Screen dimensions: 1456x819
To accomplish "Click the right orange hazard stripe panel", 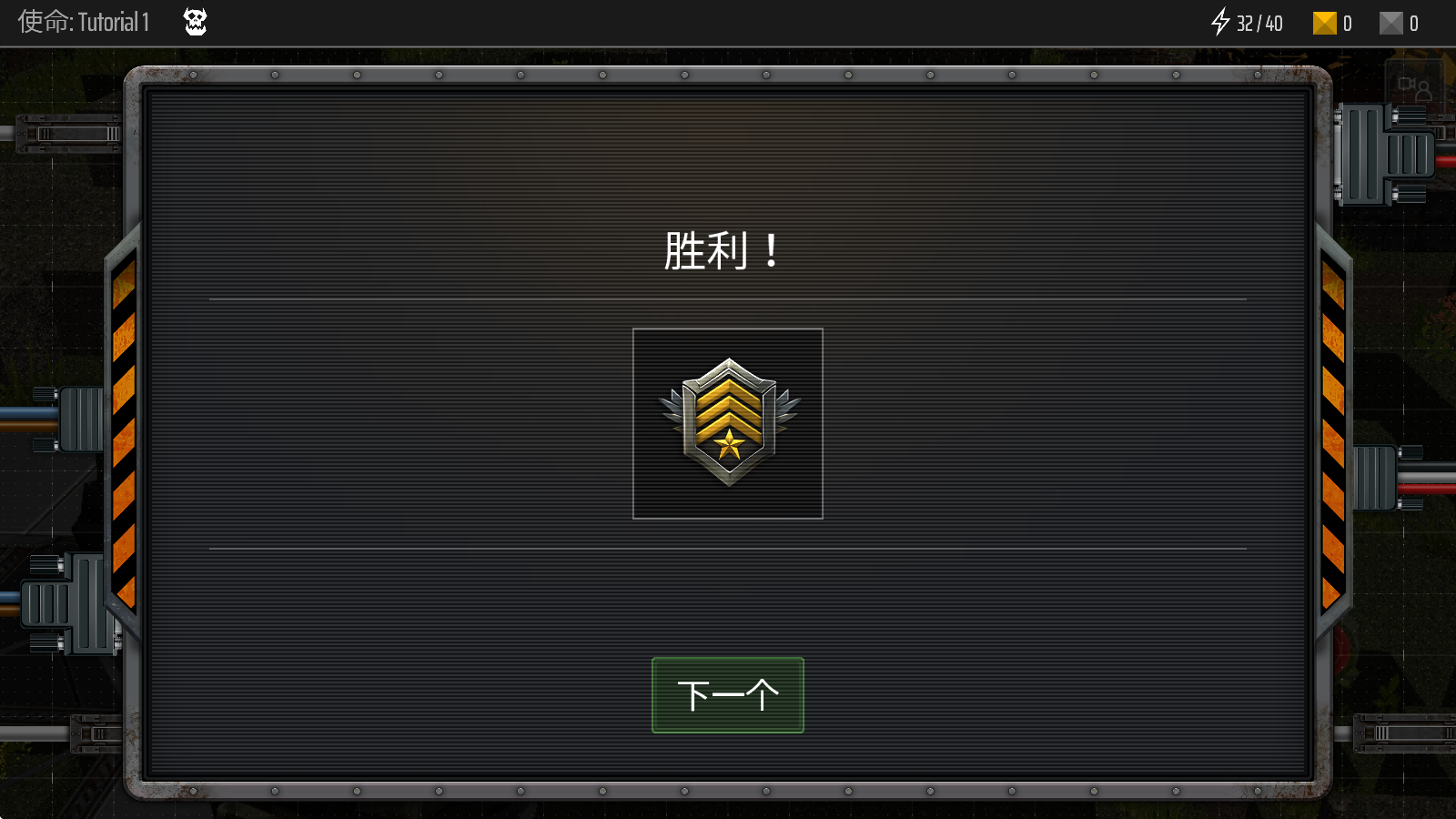I will [x=1333, y=433].
